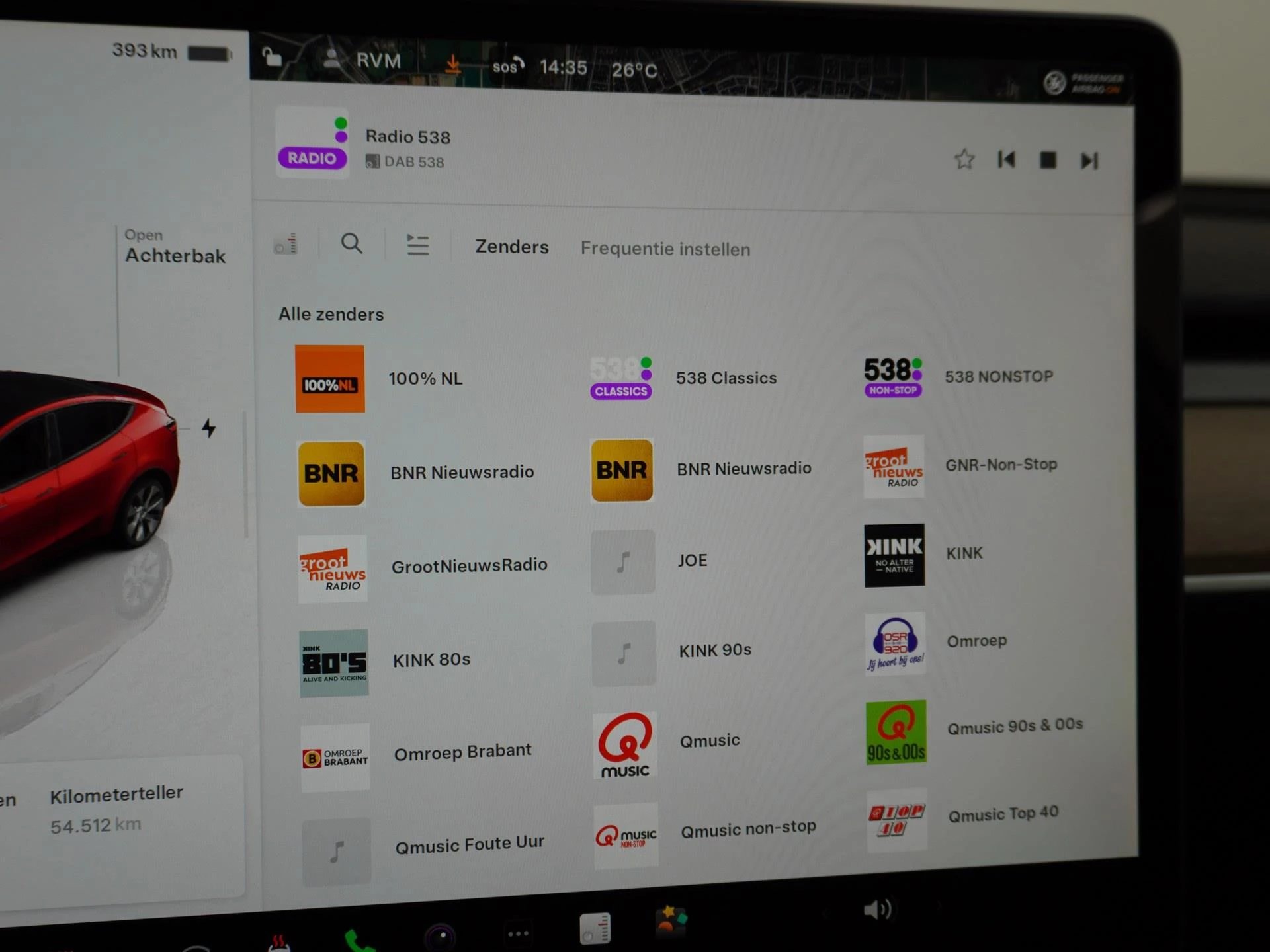Tap the radio source icon beside search
The height and width of the screenshot is (952, 1270).
coord(286,244)
